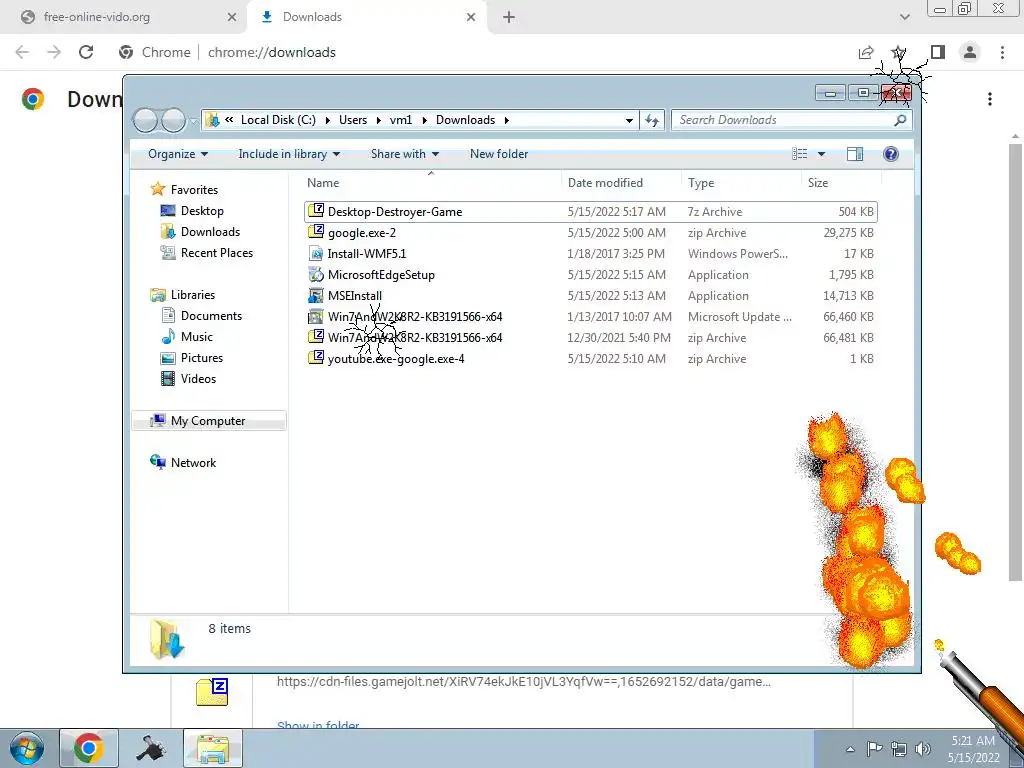Click the search magnifier icon in Explorer
This screenshot has height=768, width=1024.
(900, 120)
